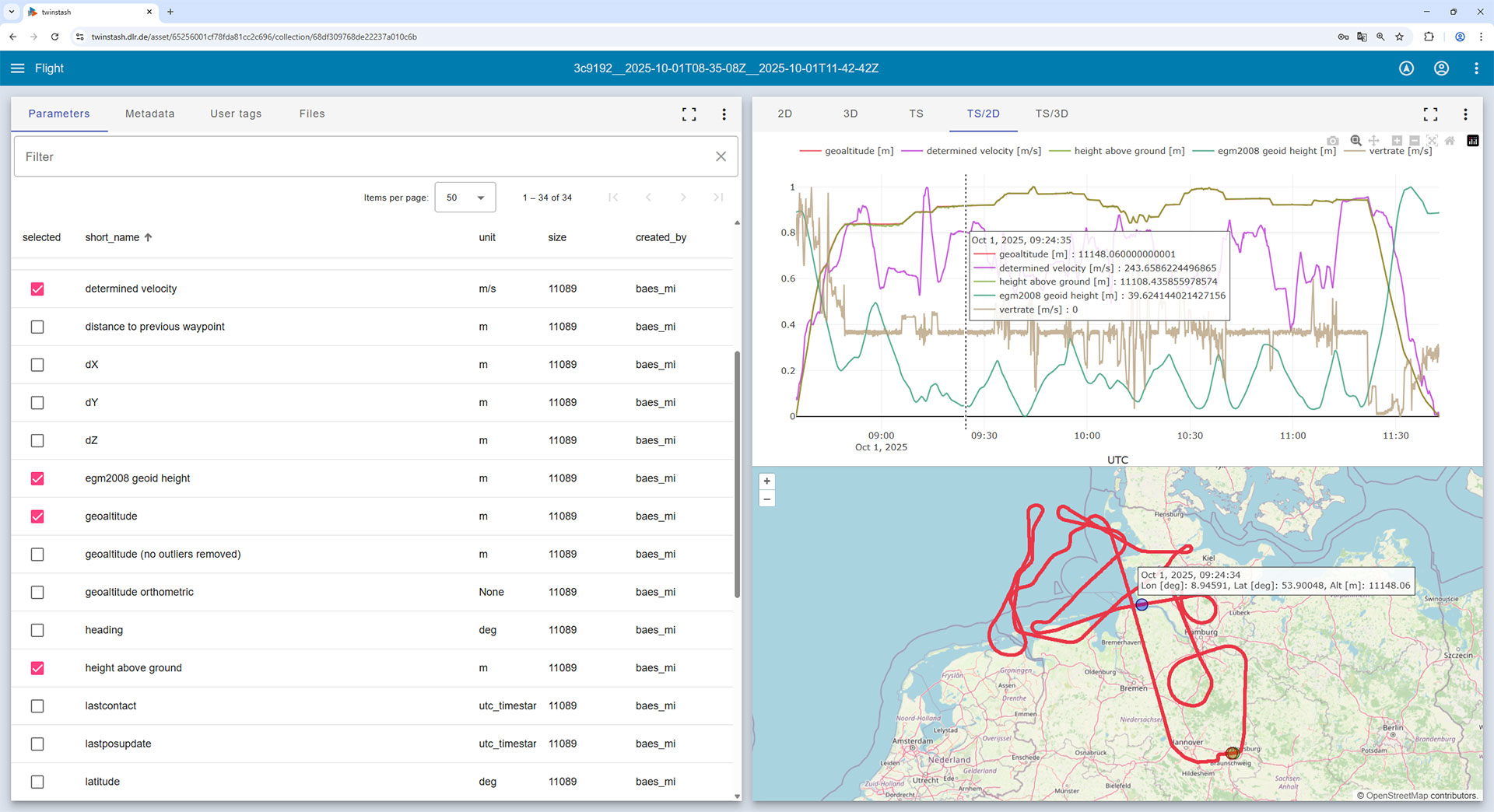Select the plot zoom magnifier tool
This screenshot has height=812, width=1494.
pos(1355,141)
